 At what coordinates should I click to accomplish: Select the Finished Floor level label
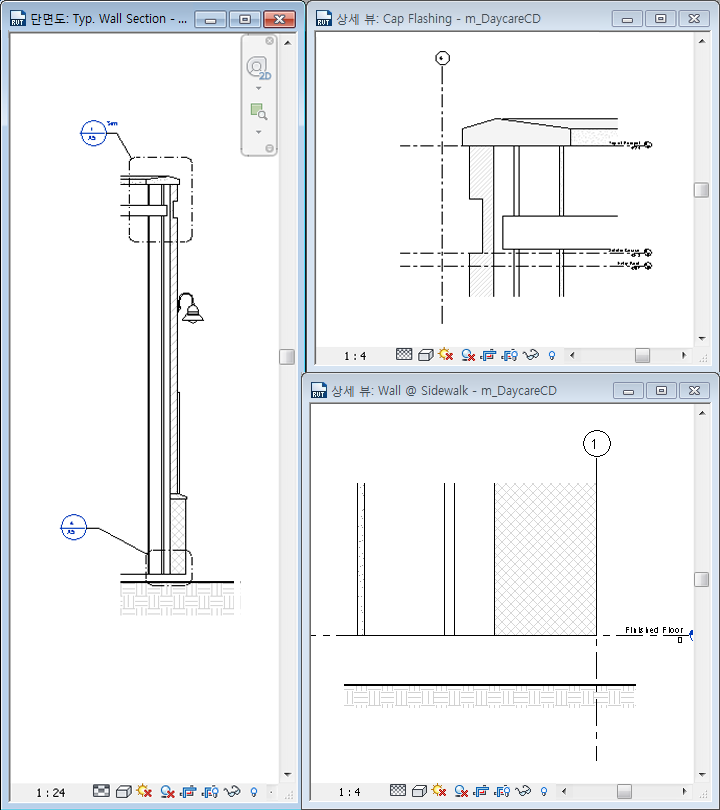click(x=654, y=630)
